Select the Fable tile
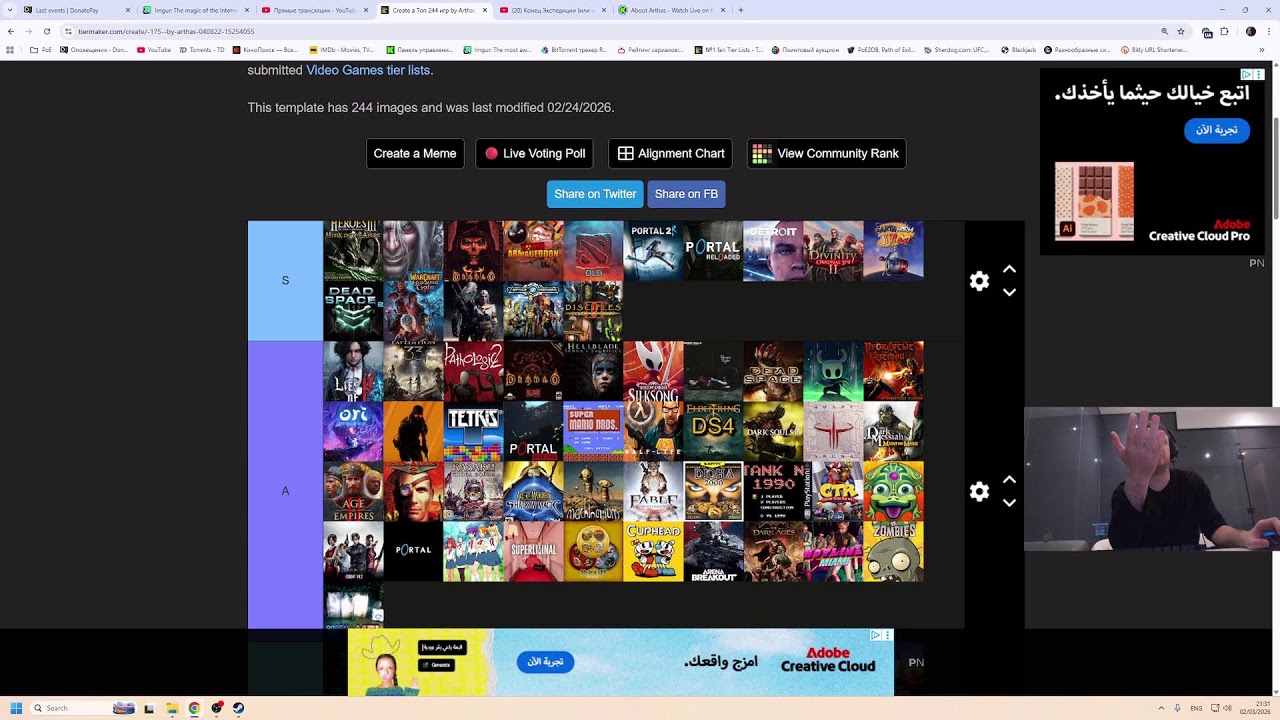 pyautogui.click(x=653, y=491)
